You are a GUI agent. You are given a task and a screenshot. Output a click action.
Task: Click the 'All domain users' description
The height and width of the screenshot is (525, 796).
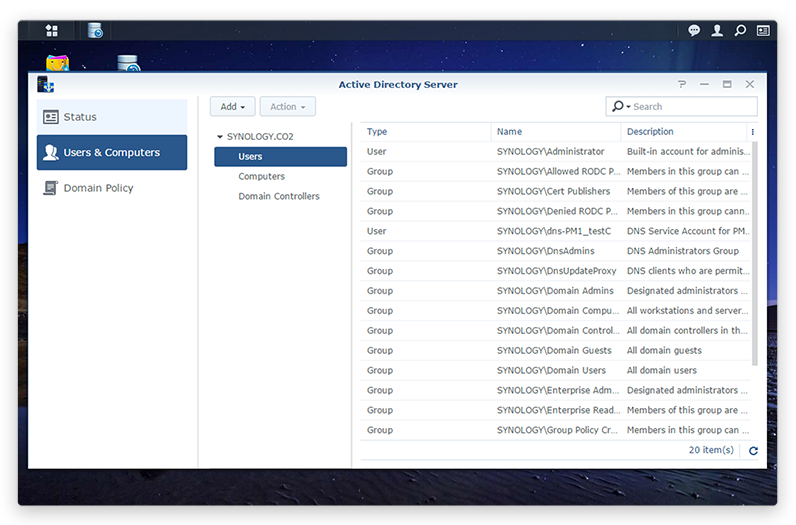point(661,370)
